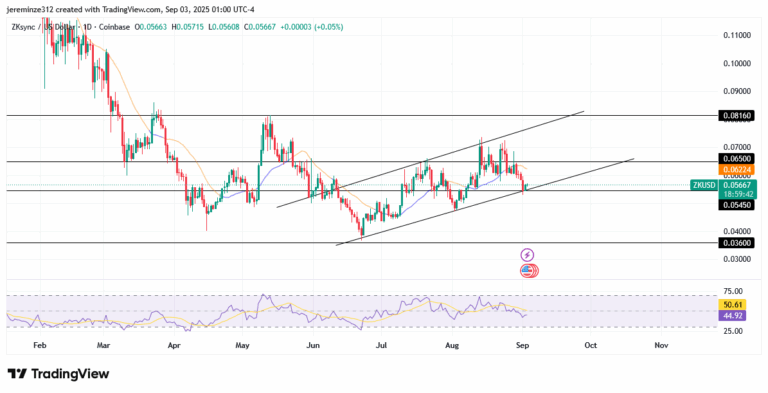Click the +0.00003 (+0.05%) change value
The height and width of the screenshot is (393, 768).
tap(312, 27)
